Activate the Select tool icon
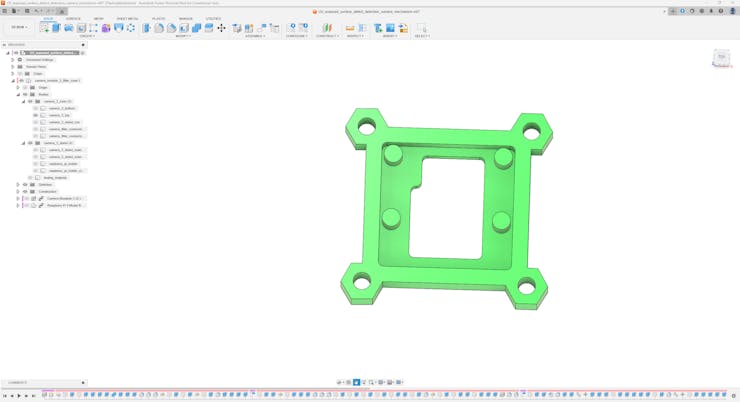Image resolution: width=740 pixels, height=402 pixels. 421,28
